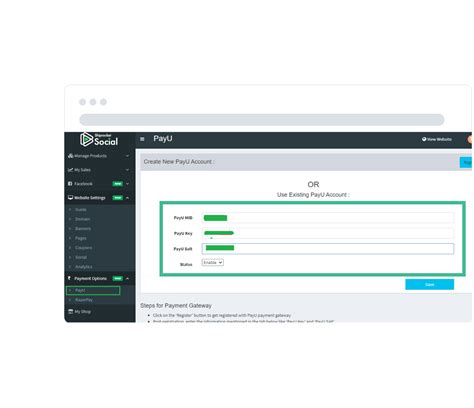The image size is (474, 408).
Task: Click the PayU page title
Action: tap(163, 139)
